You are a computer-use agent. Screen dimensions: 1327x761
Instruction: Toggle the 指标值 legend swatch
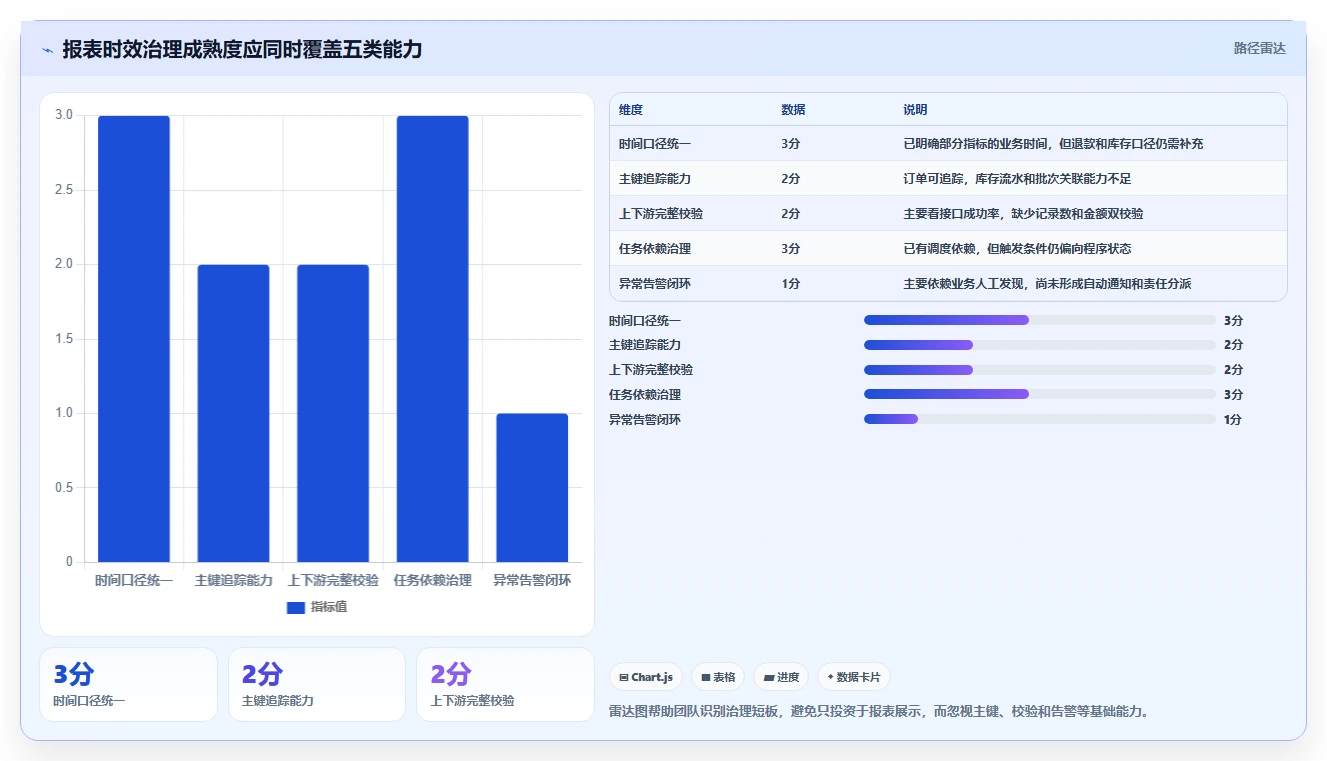pyautogui.click(x=295, y=607)
